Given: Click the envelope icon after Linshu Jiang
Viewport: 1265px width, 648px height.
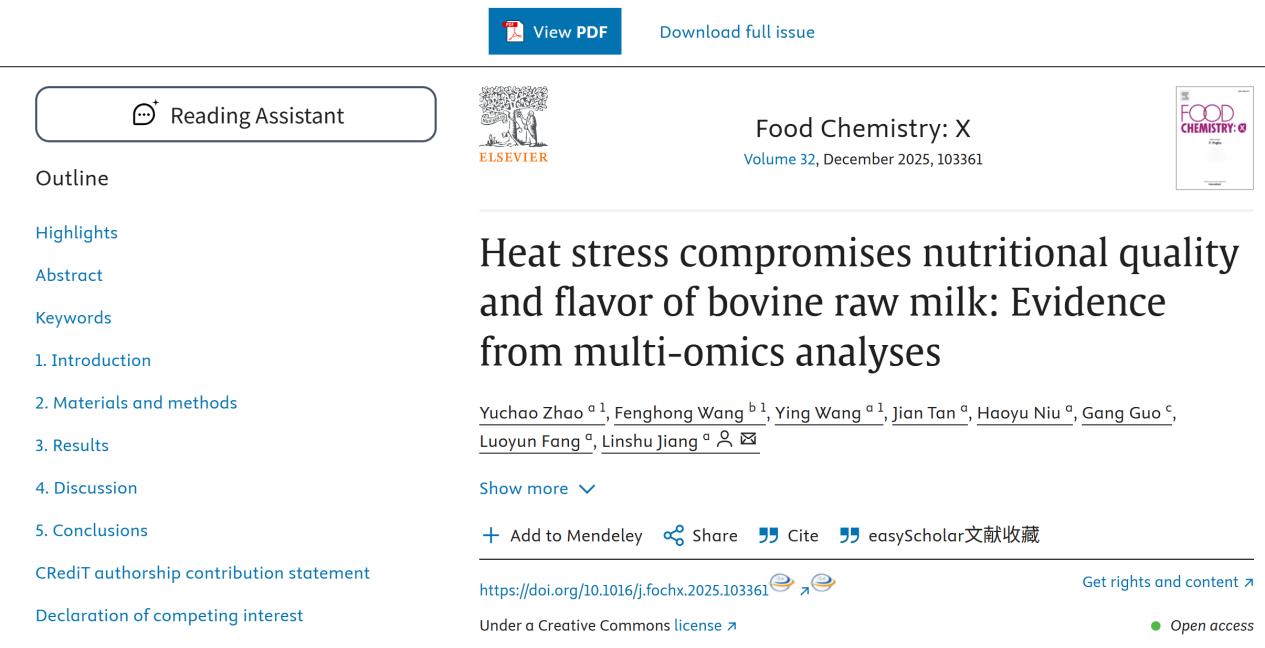Looking at the screenshot, I should [747, 441].
